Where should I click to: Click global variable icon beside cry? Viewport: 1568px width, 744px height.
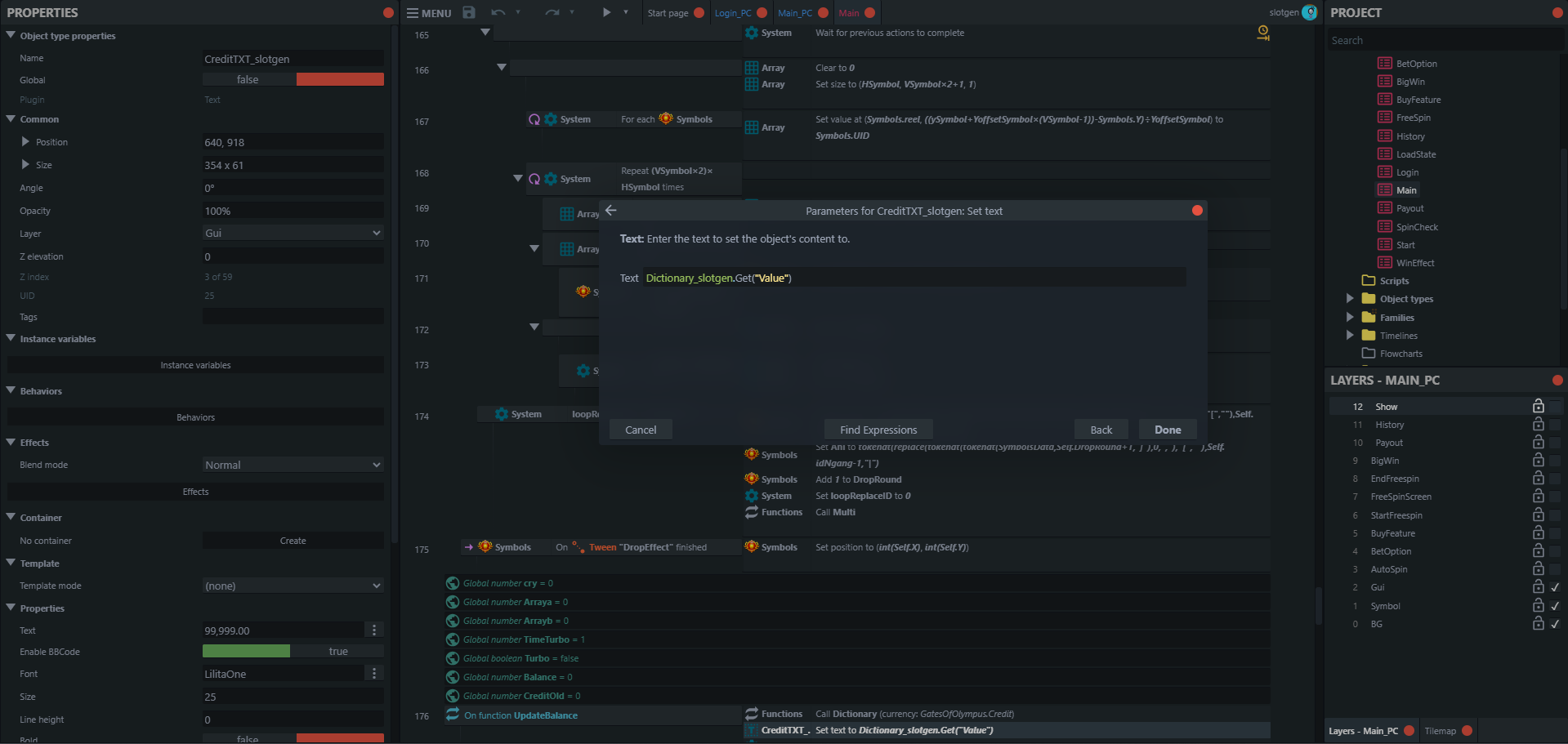(x=453, y=583)
